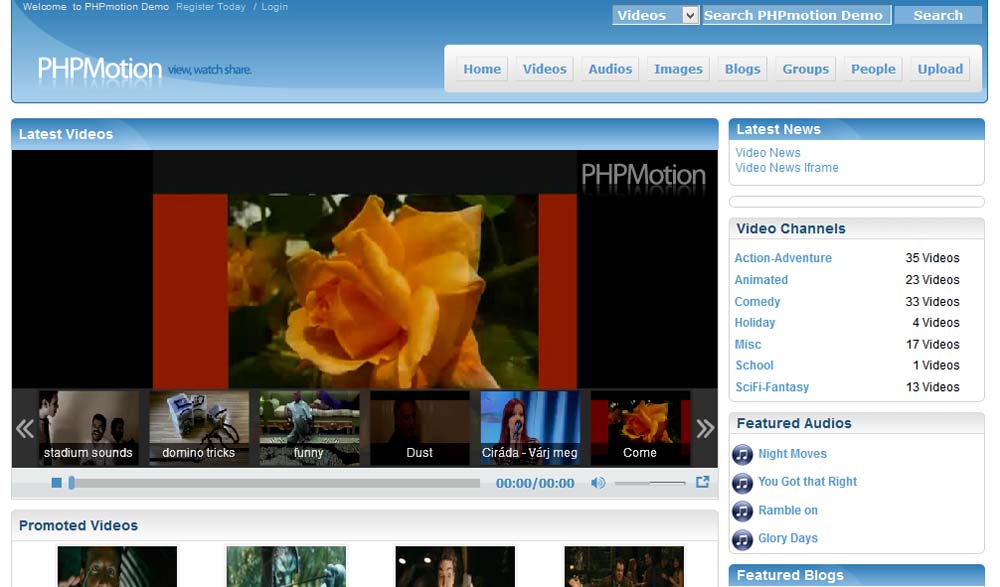1000x587 pixels.
Task: Open the Videos search-type dropdown
Action: coord(656,15)
